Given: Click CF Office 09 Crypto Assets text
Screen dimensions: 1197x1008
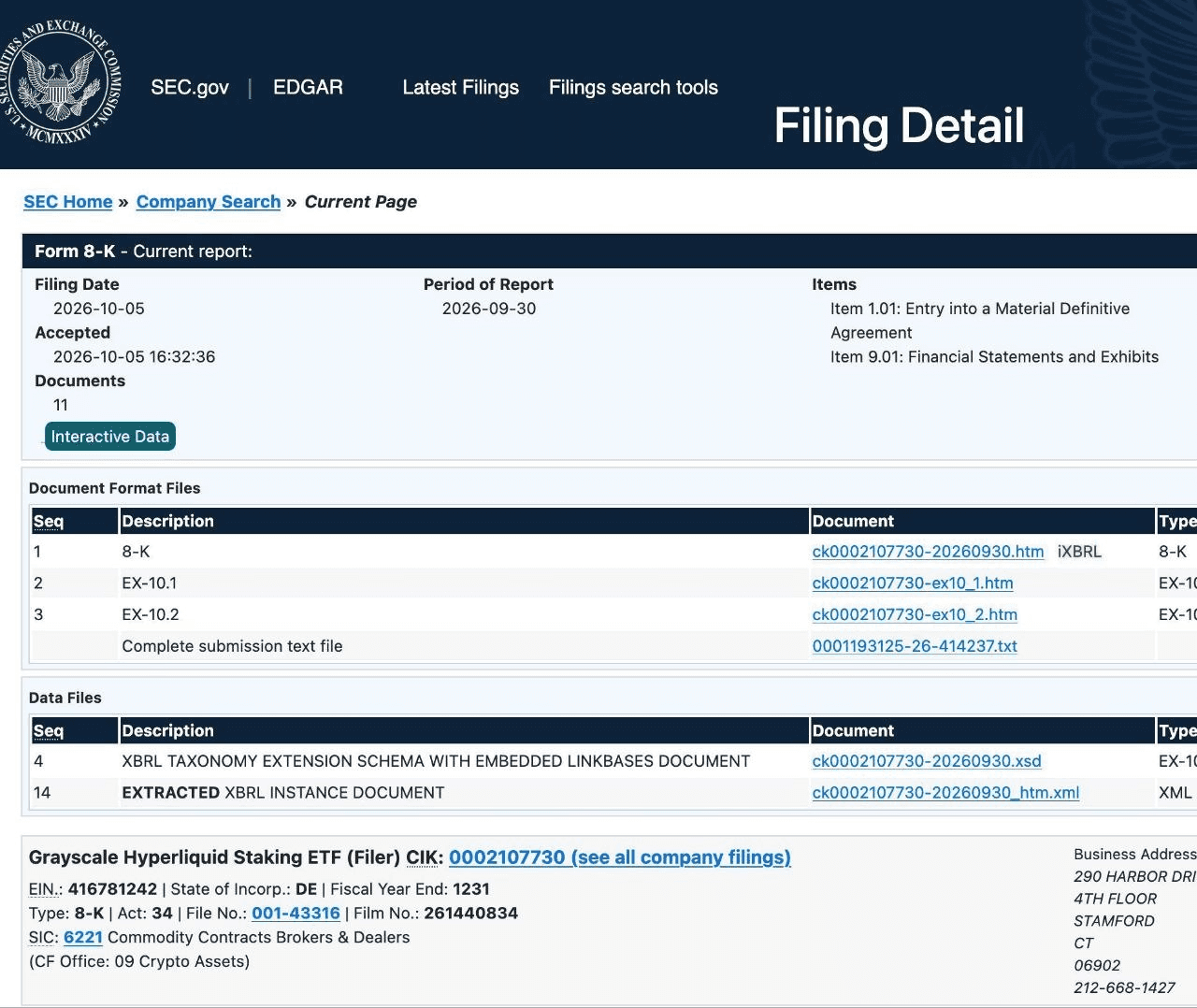Looking at the screenshot, I should click(139, 962).
